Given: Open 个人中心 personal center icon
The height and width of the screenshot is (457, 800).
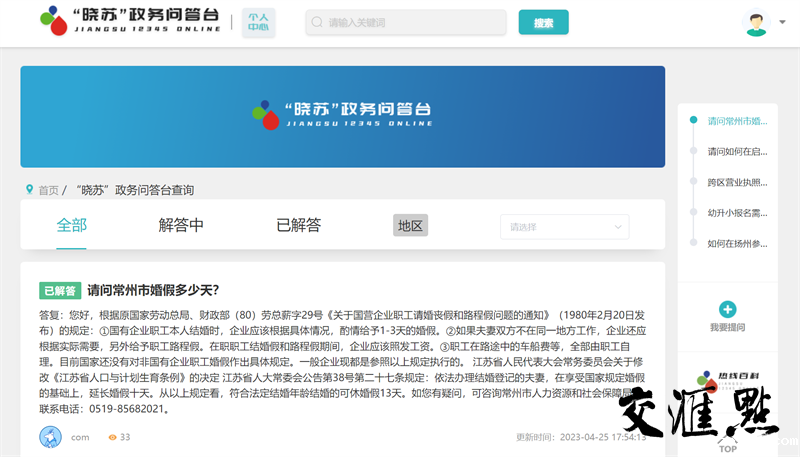Looking at the screenshot, I should (259, 23).
